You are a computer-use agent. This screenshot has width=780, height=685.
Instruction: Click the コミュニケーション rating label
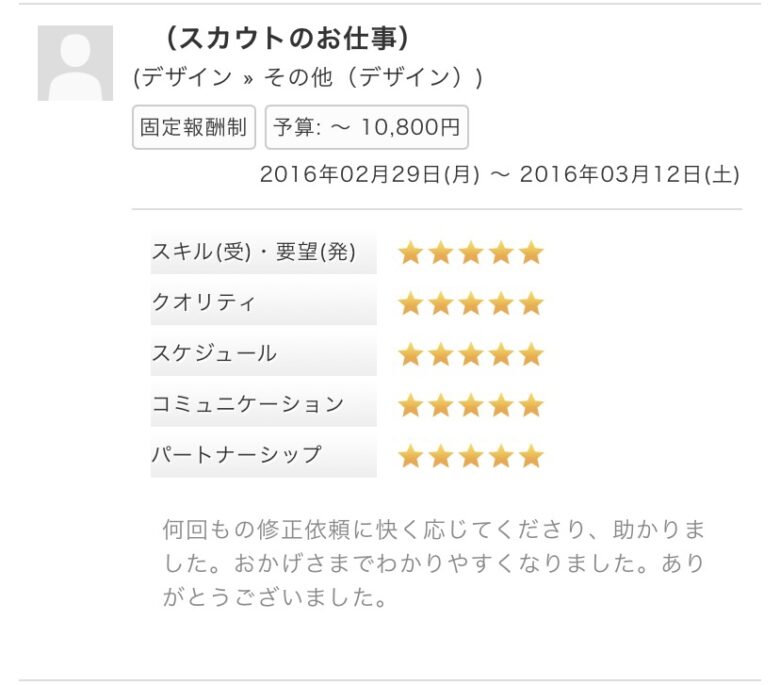point(247,405)
